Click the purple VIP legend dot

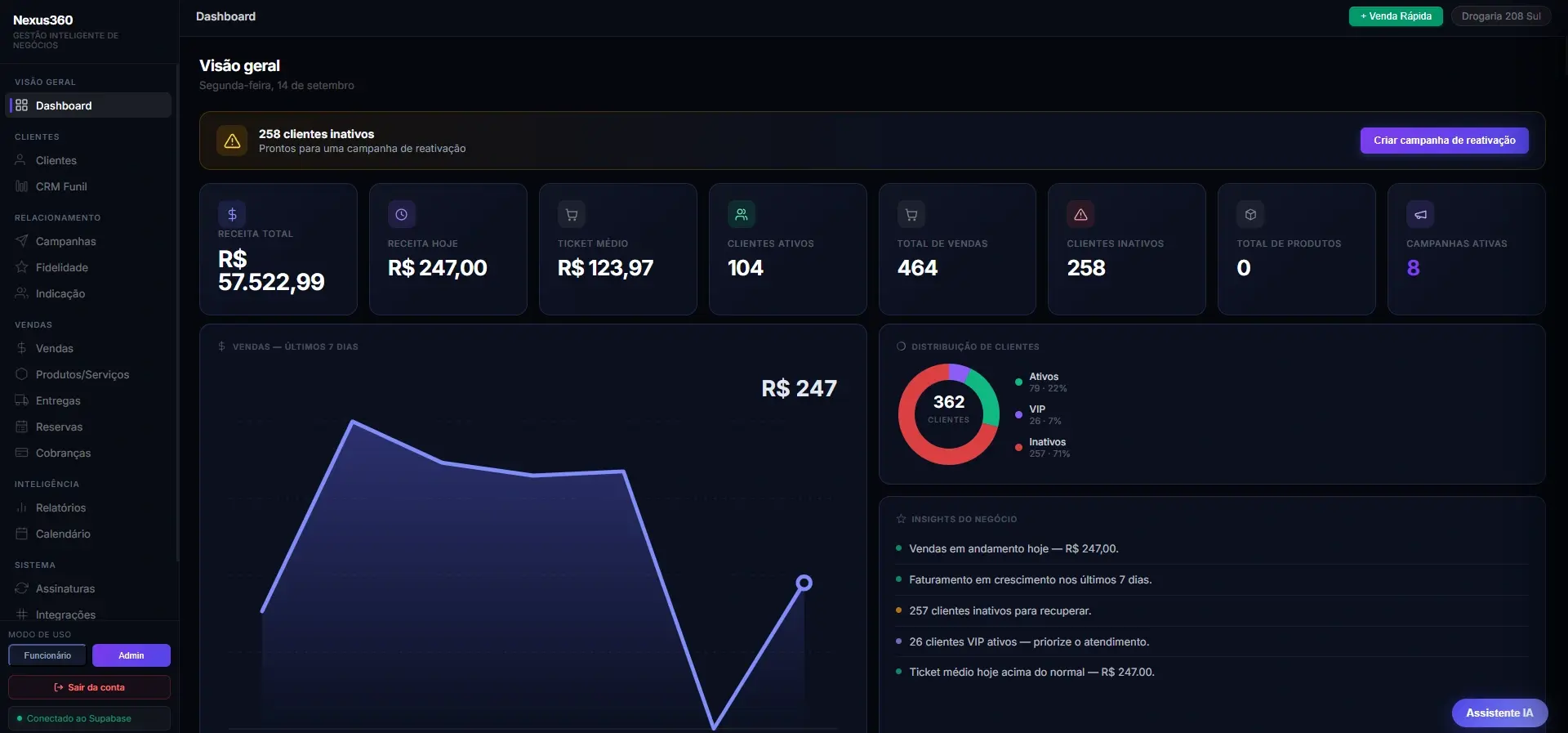(1018, 414)
